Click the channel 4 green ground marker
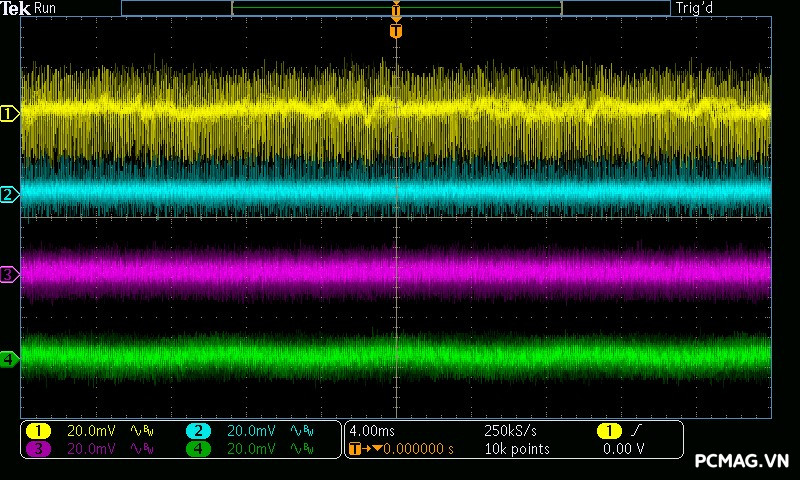This screenshot has width=800, height=480. tap(9, 358)
